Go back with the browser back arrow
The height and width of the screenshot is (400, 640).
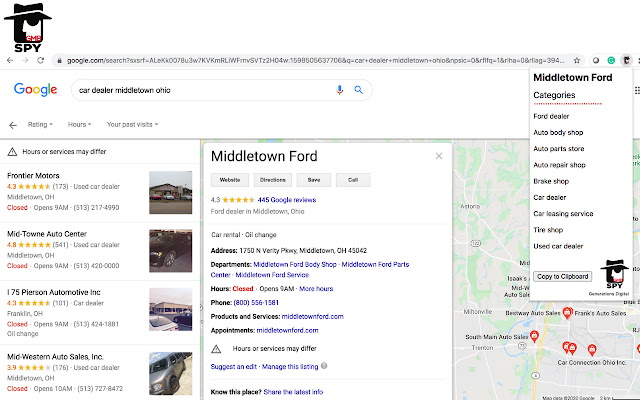pos(10,60)
